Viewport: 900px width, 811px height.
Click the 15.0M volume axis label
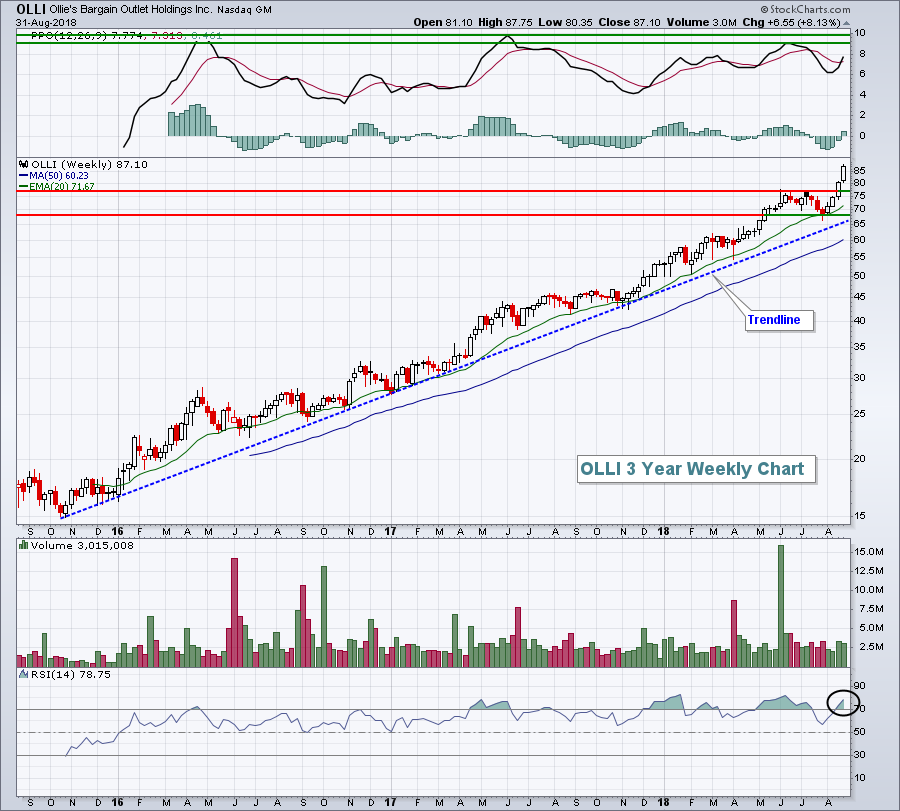(868, 552)
